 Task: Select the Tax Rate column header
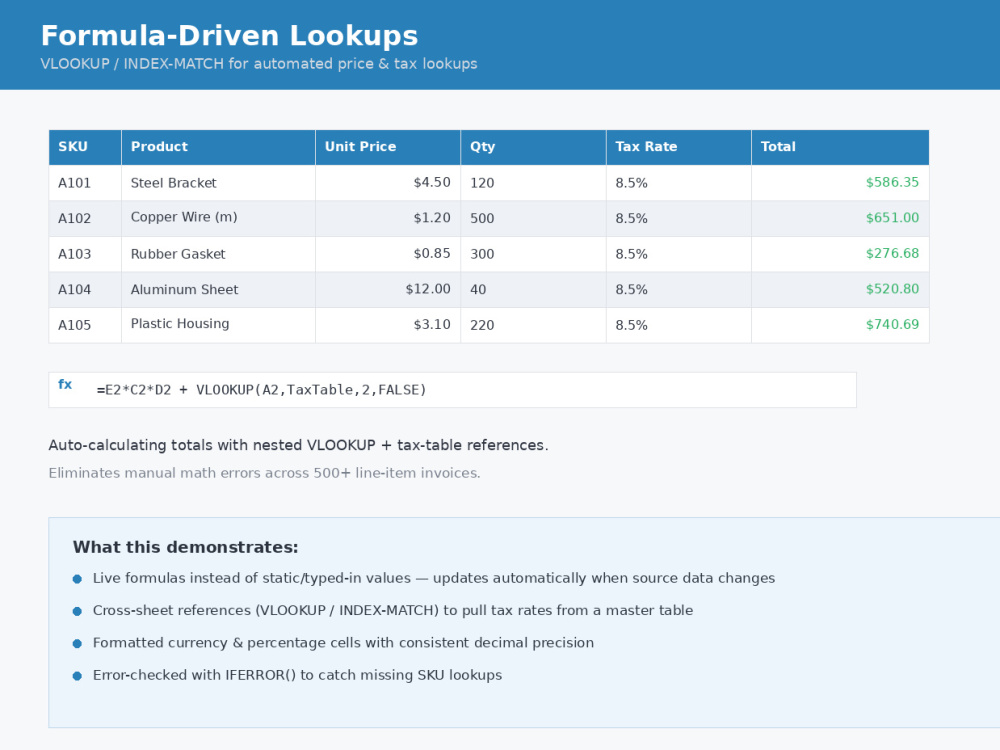679,147
